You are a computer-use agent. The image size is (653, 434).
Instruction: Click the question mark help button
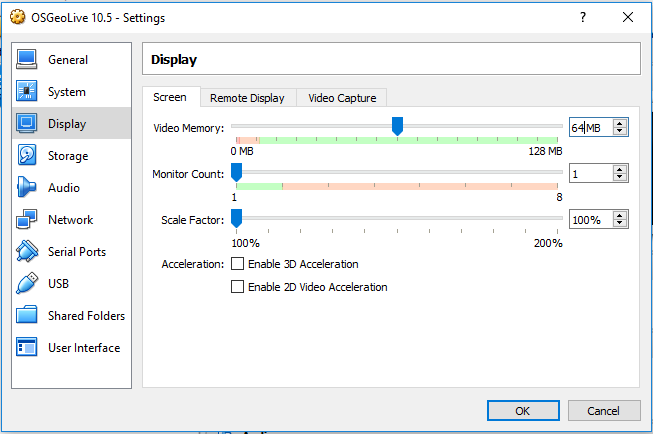tap(583, 17)
